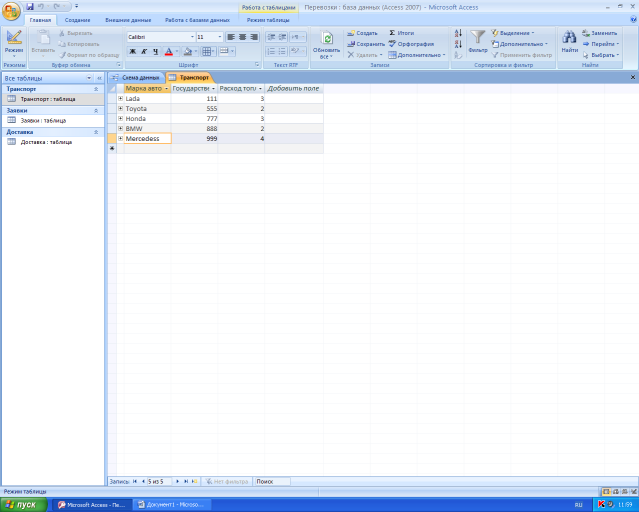The width and height of the screenshot is (639, 512).
Task: Toggle underline formatting (Ч)
Action: pyautogui.click(x=155, y=51)
